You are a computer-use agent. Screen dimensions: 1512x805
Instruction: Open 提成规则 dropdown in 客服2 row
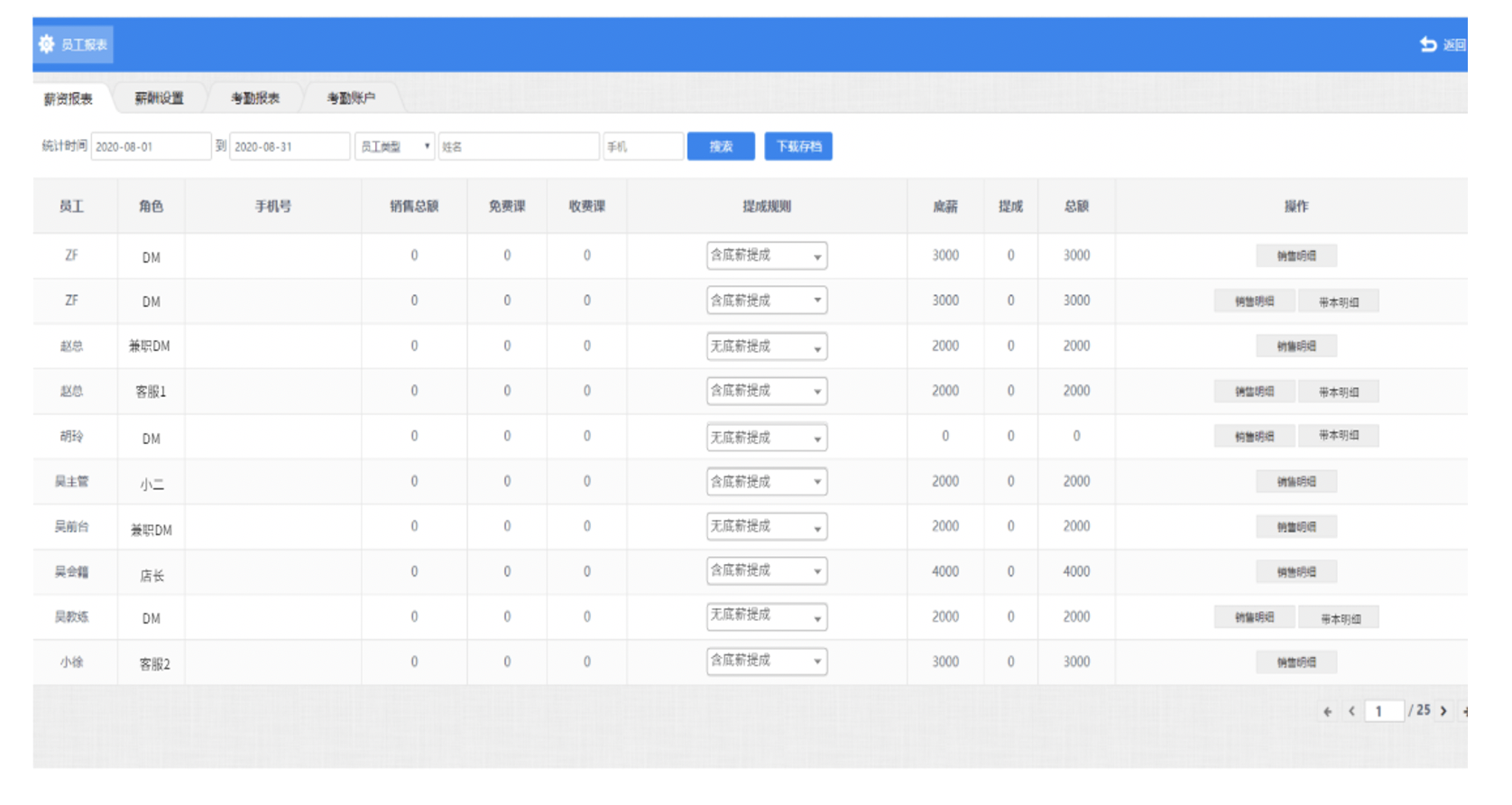tap(767, 661)
